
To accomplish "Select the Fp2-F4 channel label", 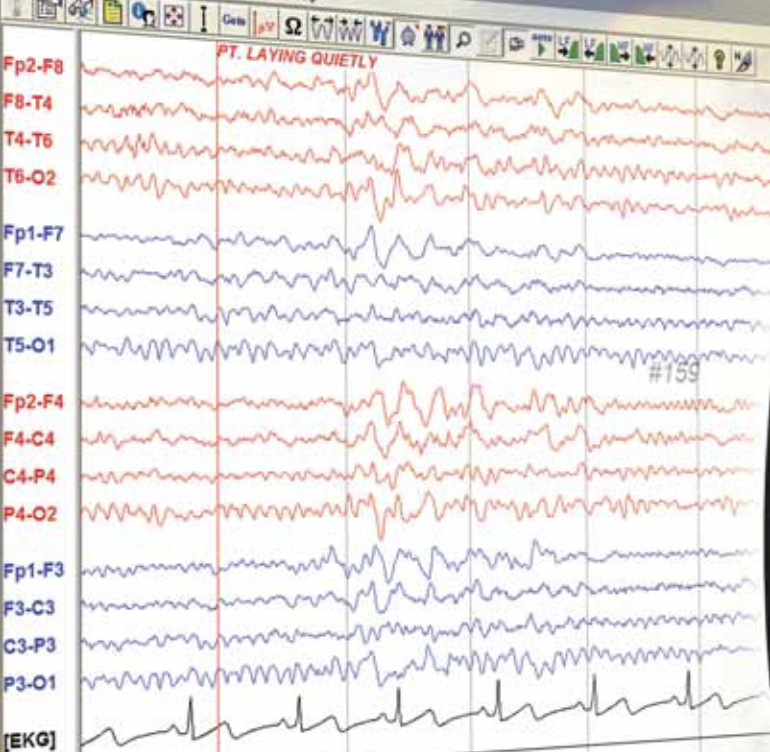I will tap(33, 402).
